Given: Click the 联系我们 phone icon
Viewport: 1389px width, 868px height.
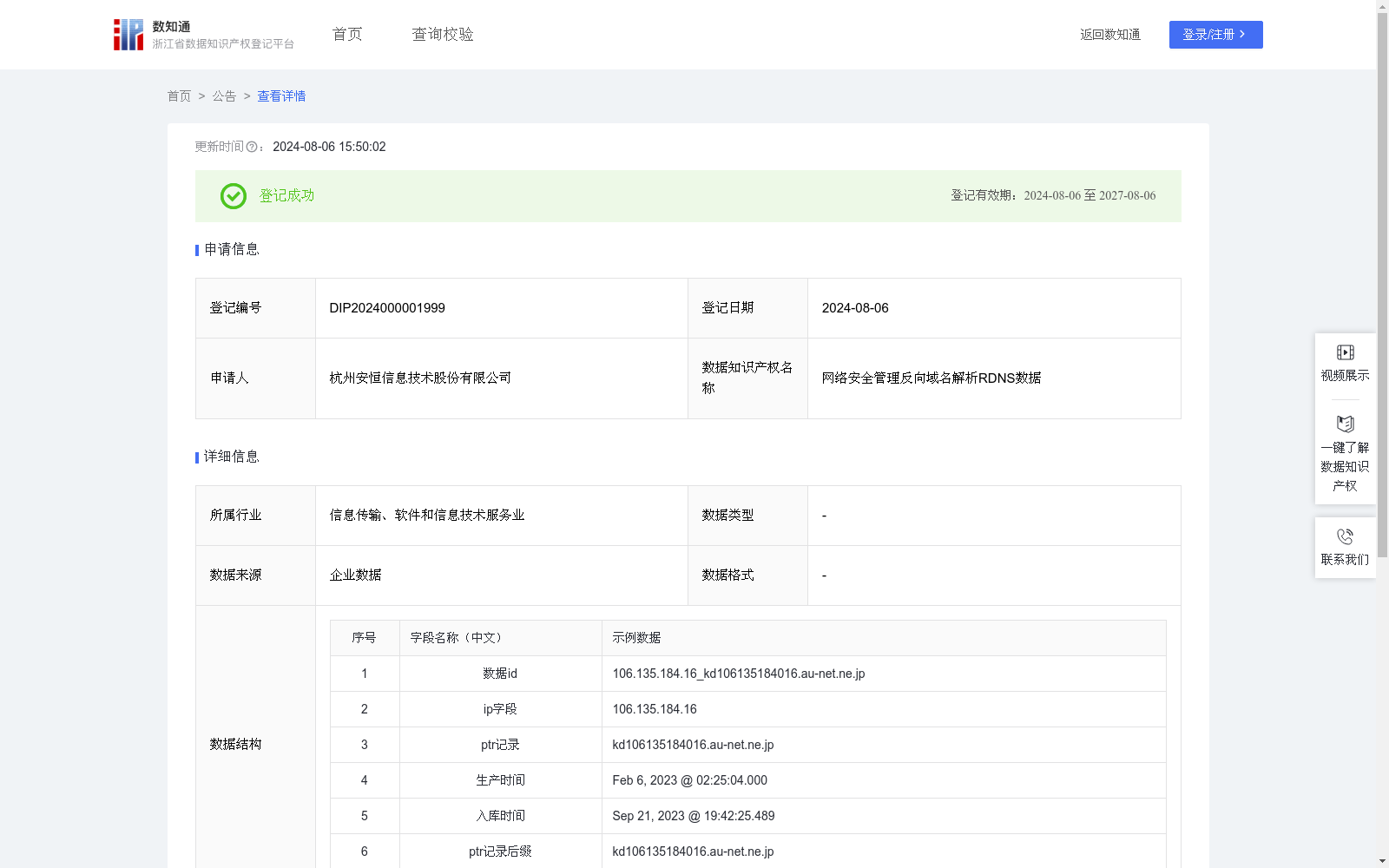Looking at the screenshot, I should point(1346,536).
